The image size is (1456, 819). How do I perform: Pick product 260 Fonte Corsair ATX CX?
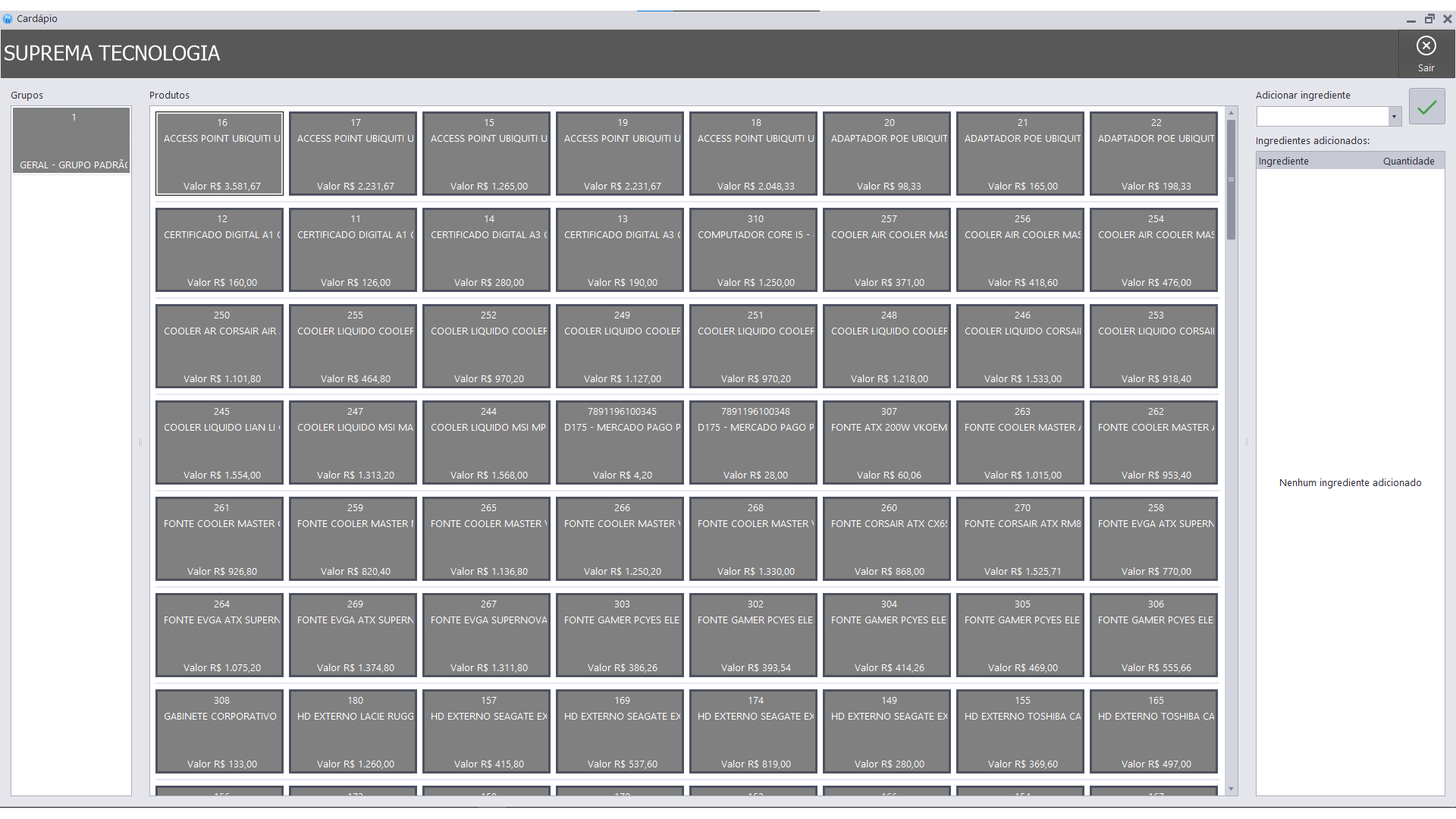coord(886,539)
